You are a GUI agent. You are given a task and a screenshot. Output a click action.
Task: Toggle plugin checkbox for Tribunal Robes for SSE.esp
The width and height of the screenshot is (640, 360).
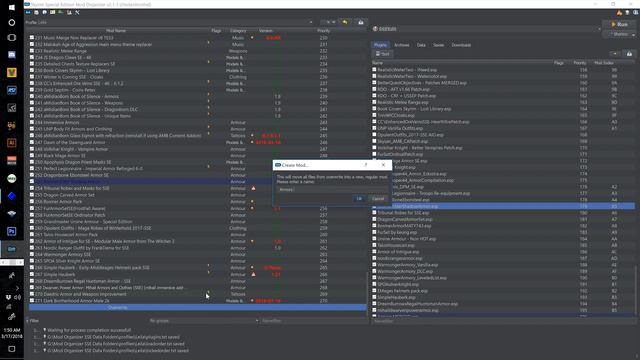[374, 213]
